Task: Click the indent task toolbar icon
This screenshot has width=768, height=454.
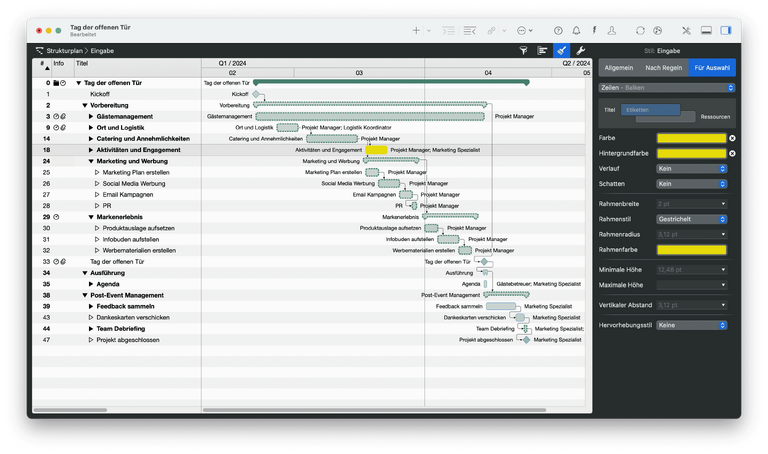Action: [448, 31]
